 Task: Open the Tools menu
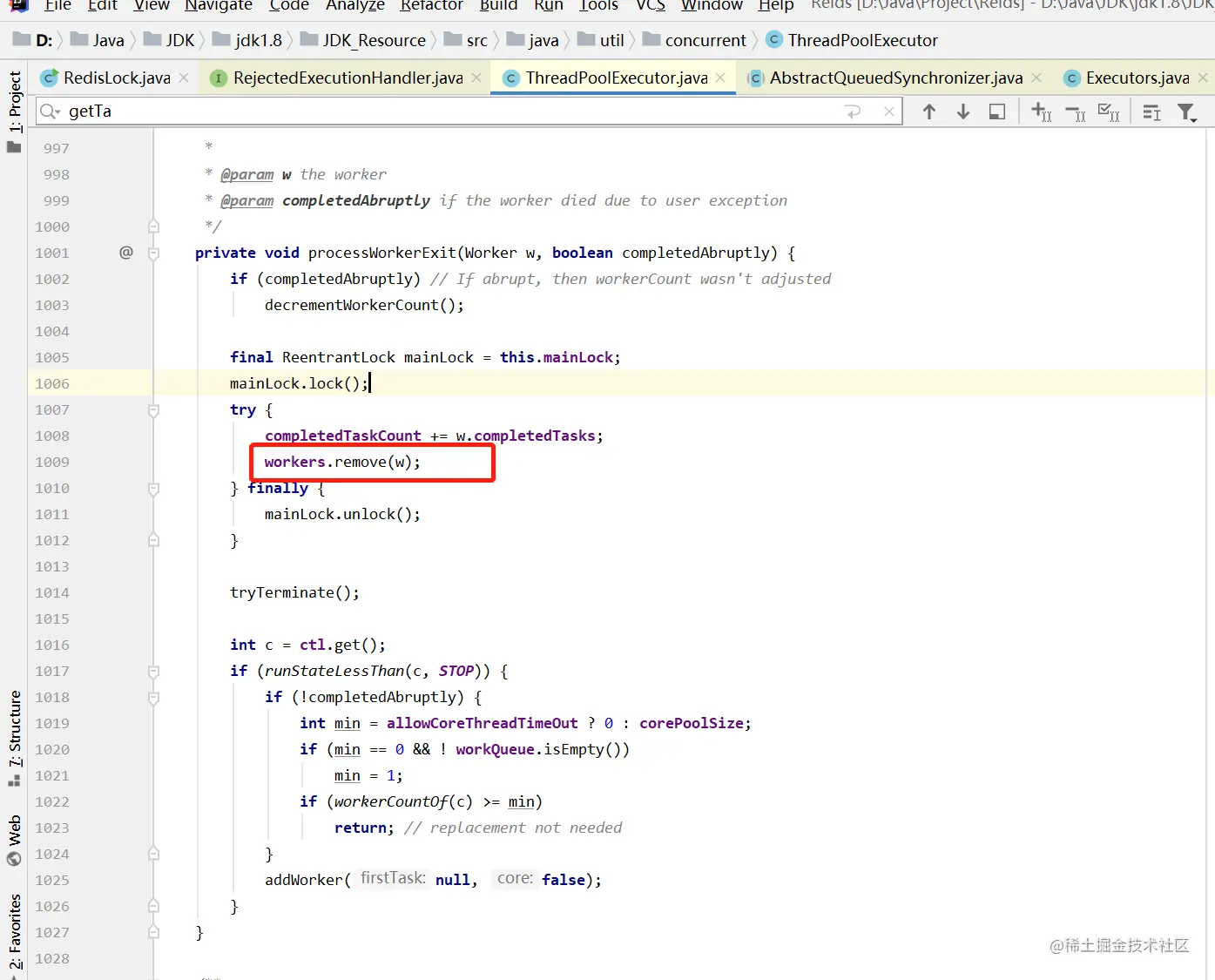click(x=599, y=5)
